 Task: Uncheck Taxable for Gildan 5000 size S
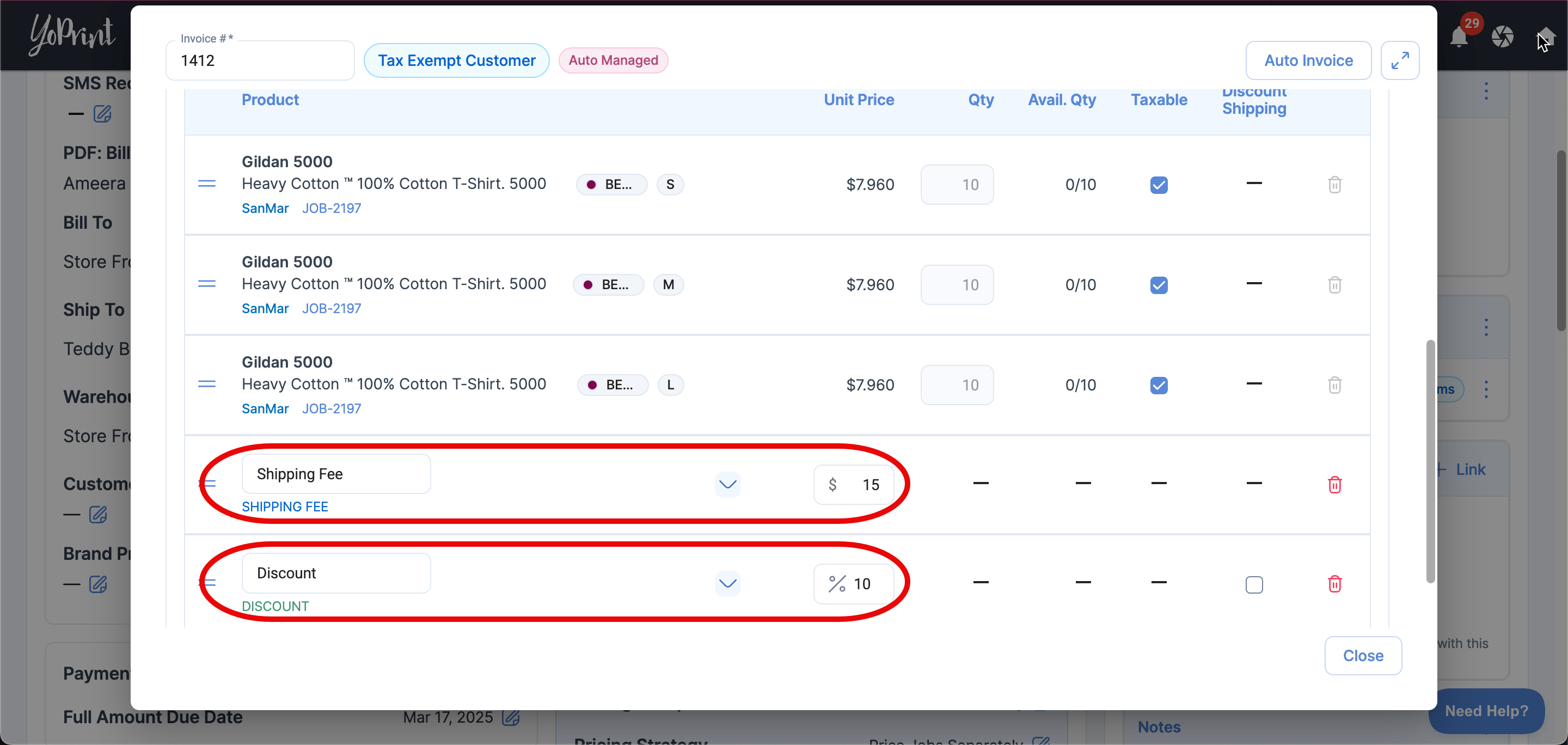coord(1159,185)
